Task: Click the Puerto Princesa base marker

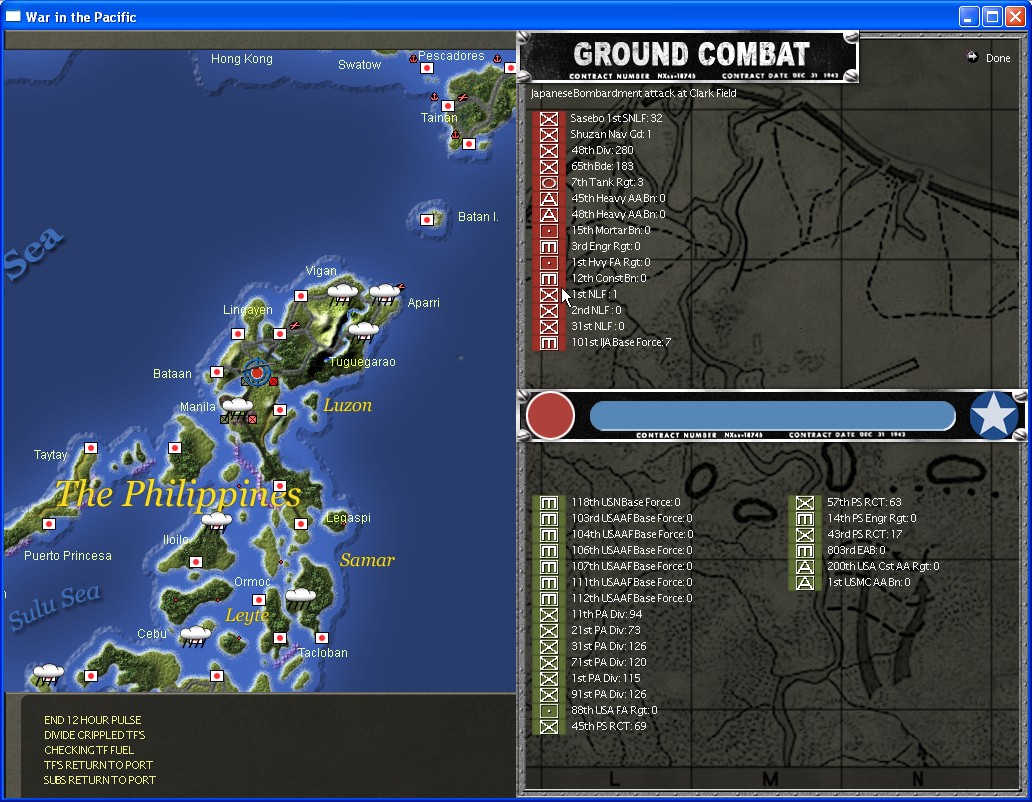Action: 49,524
